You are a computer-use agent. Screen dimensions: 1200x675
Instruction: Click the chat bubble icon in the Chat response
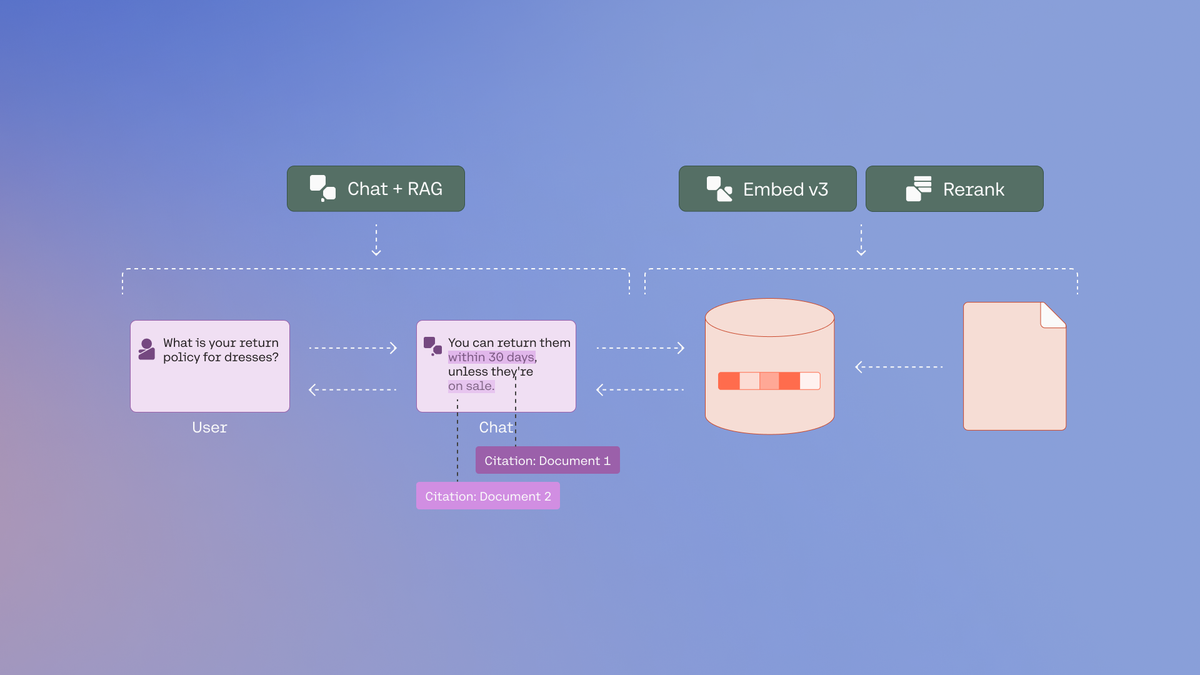pos(433,345)
